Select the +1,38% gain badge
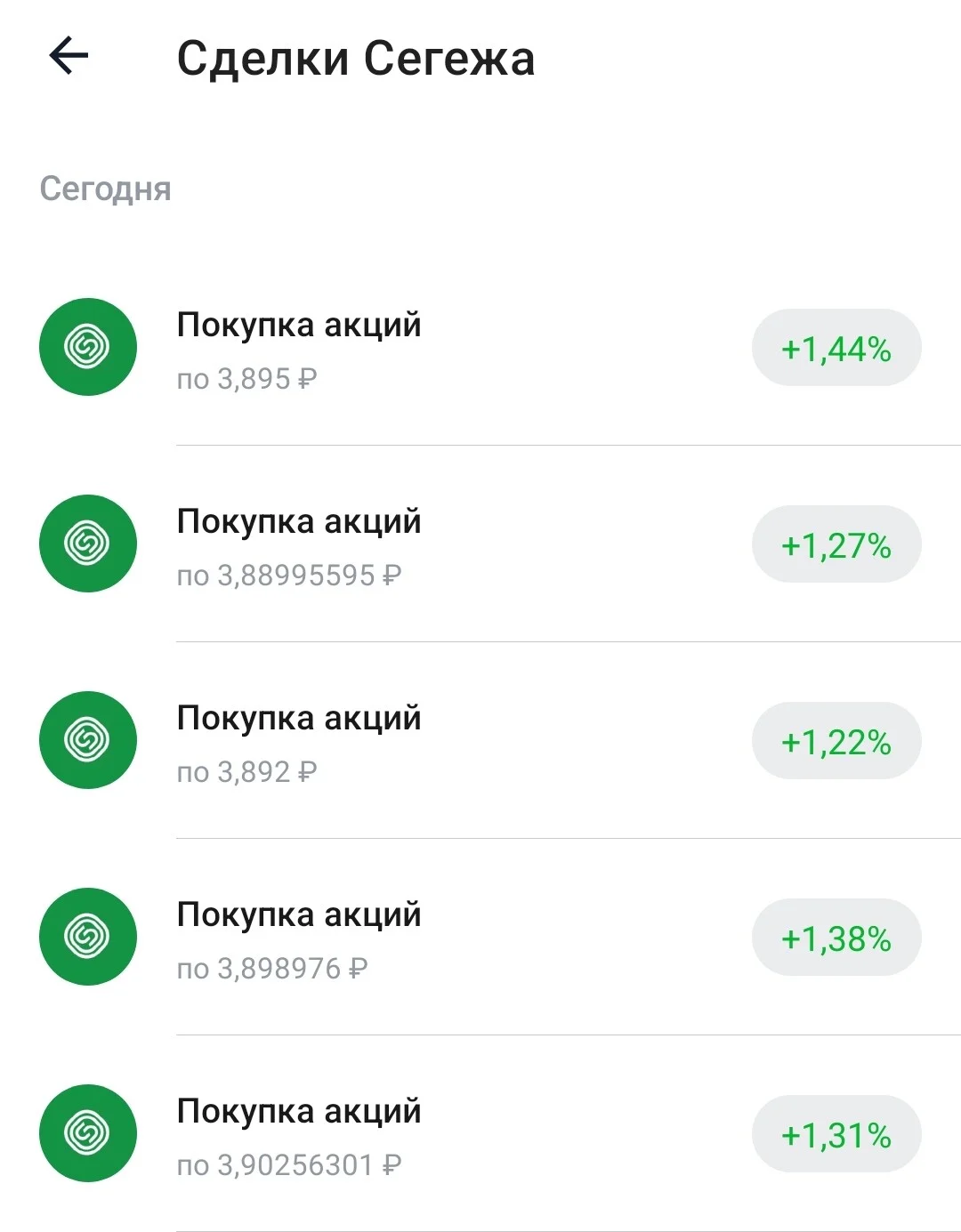 836,938
